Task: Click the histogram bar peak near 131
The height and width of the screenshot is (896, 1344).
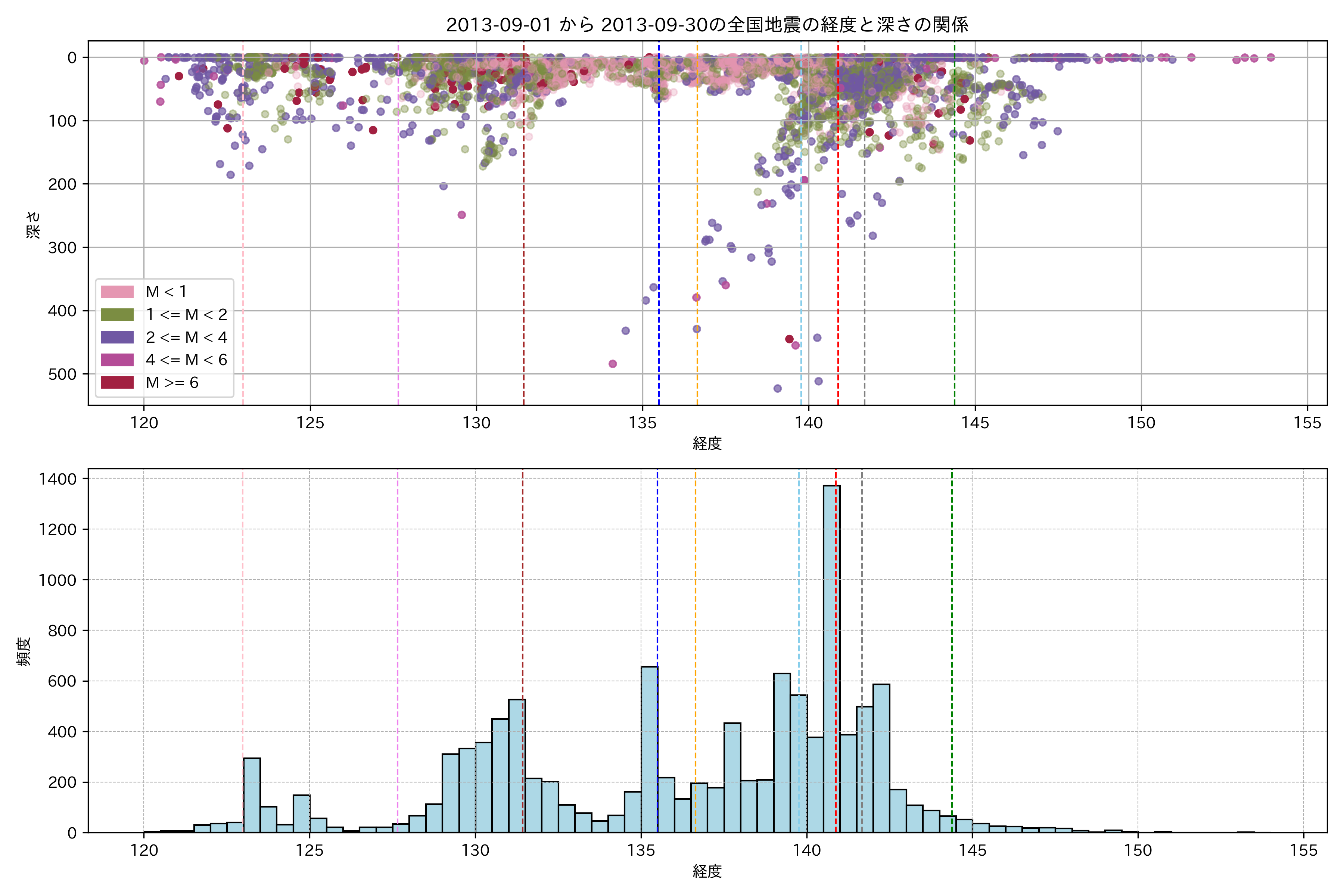Action: coord(517,766)
